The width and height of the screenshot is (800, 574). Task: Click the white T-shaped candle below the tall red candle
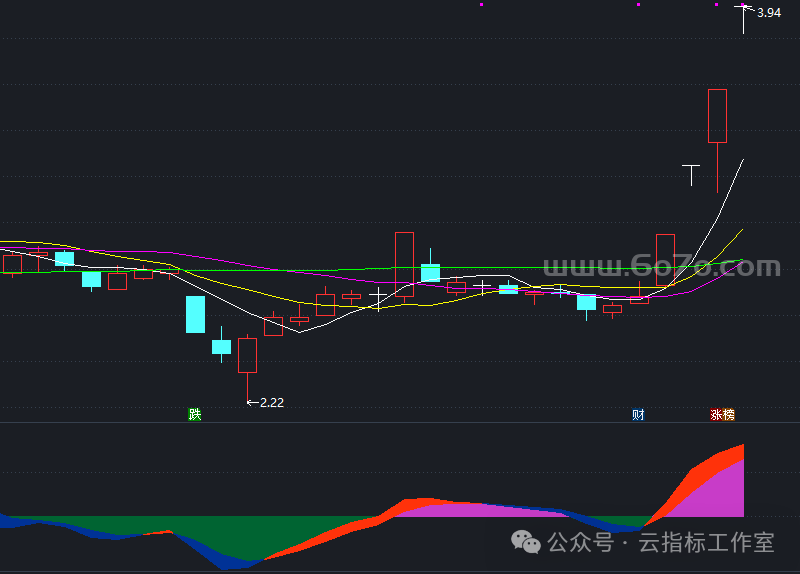click(691, 172)
